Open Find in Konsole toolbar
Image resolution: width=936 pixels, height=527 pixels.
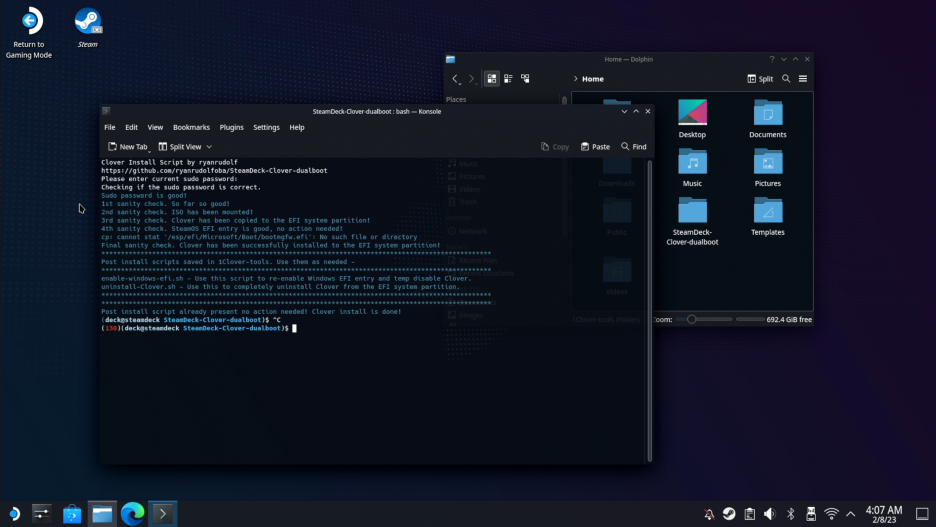pos(633,147)
